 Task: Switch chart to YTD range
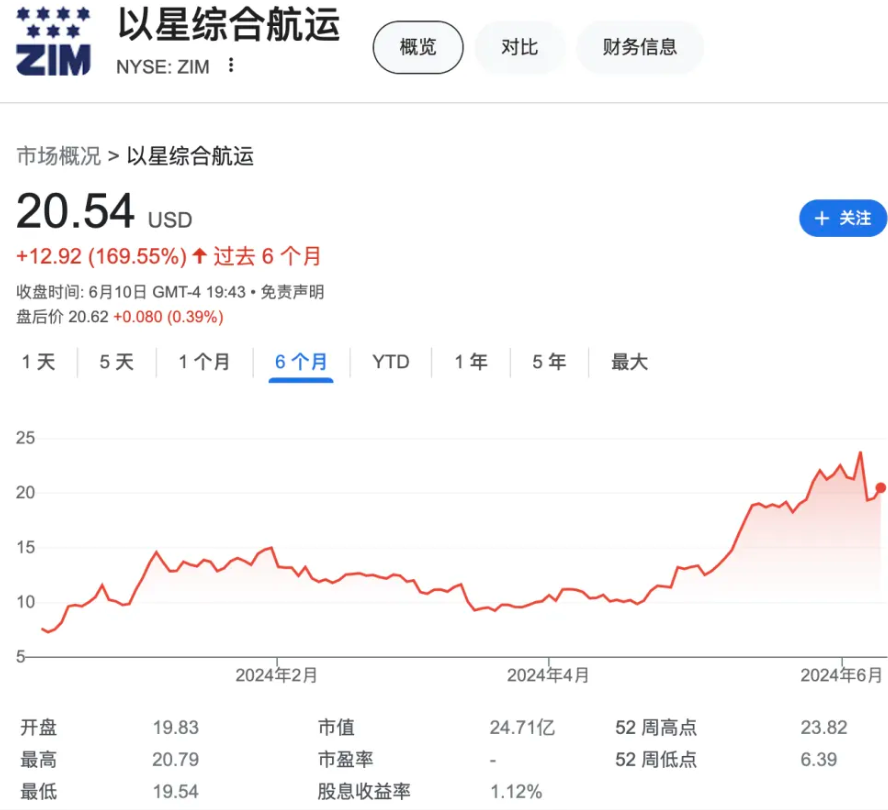pos(391,361)
